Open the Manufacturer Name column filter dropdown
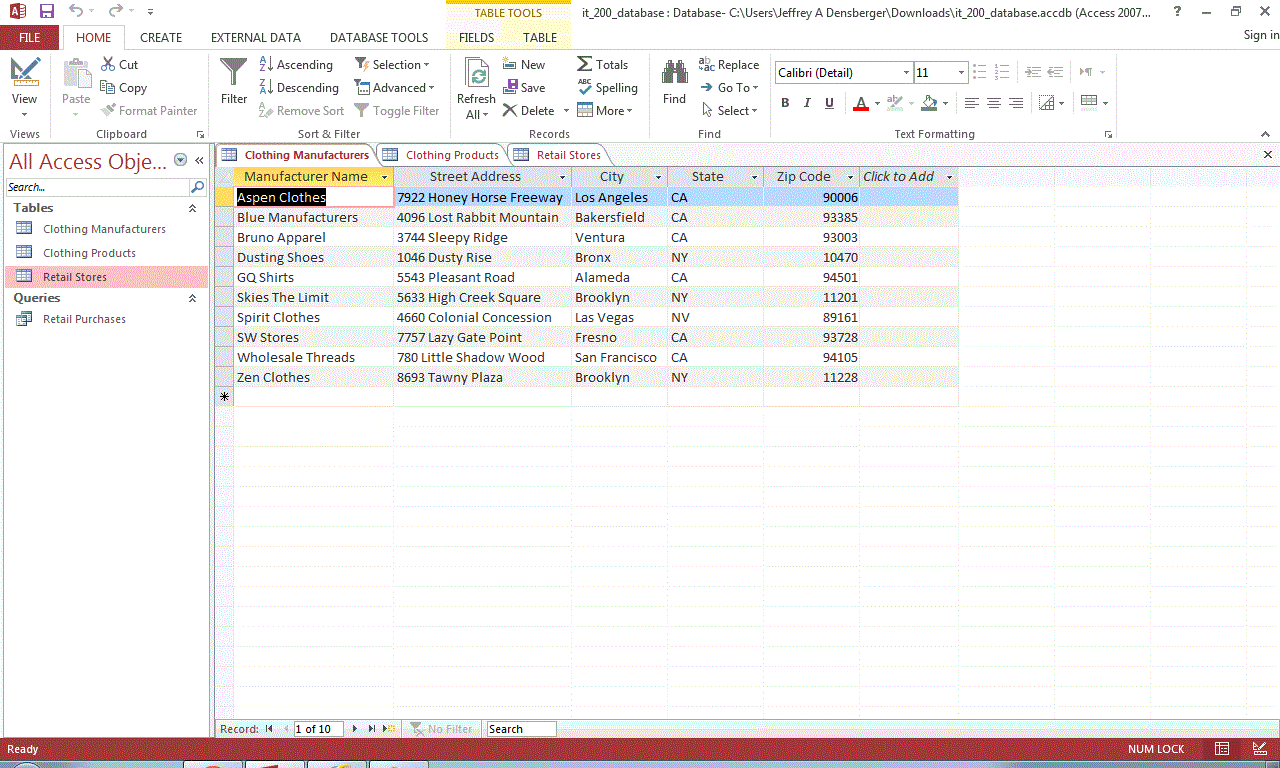 [384, 176]
